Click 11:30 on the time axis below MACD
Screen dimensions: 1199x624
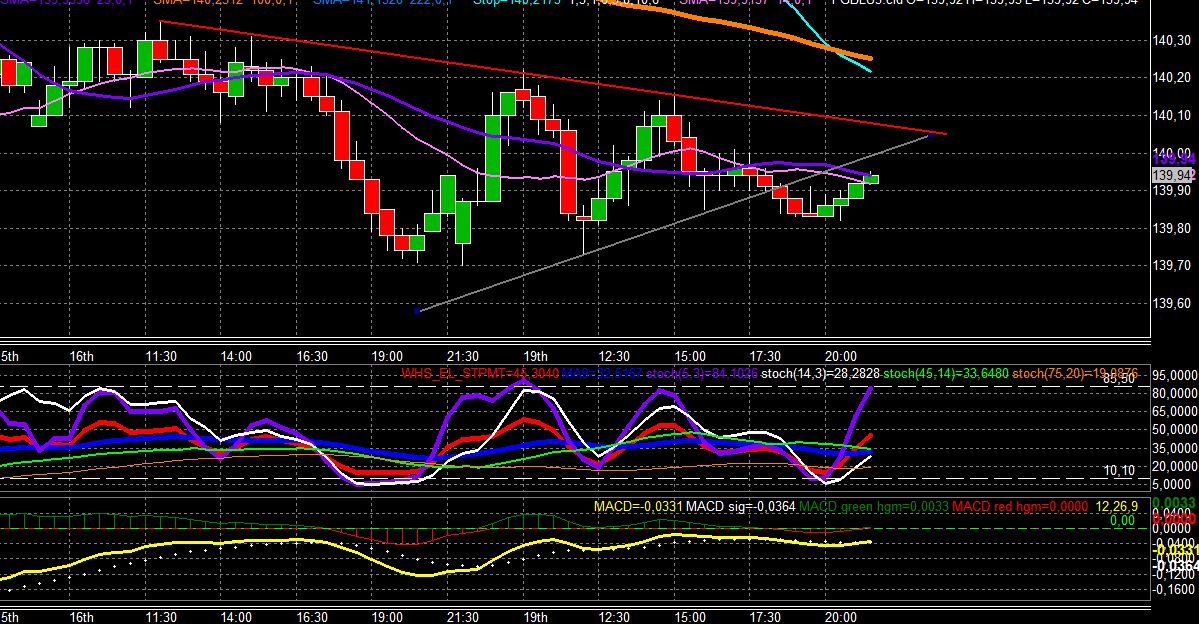pos(161,617)
